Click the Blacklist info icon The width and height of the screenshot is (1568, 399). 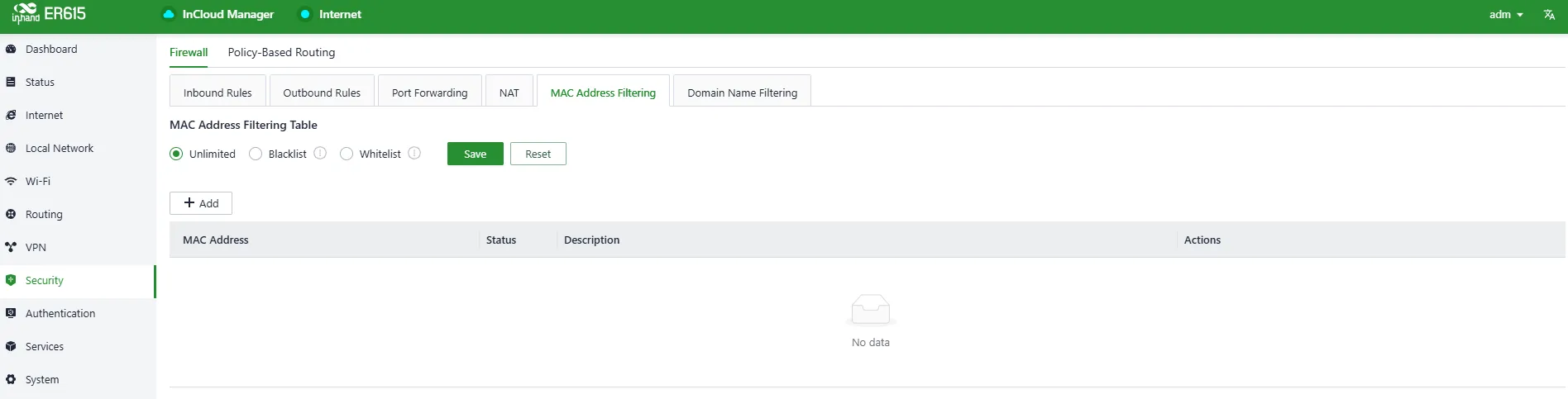tap(320, 154)
